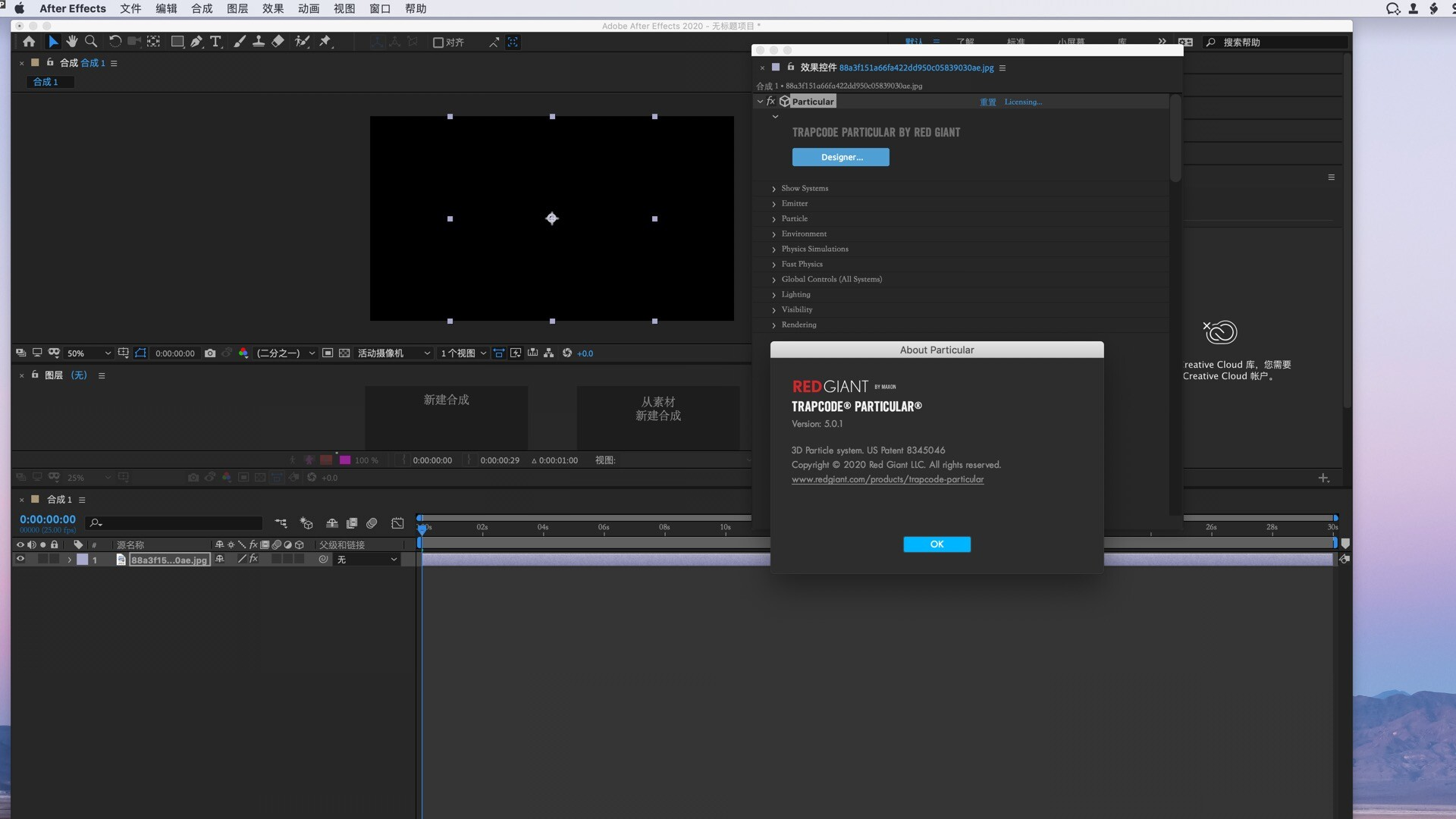Expand the Emitter group in Particular
This screenshot has width=1456, height=819.
tap(774, 203)
